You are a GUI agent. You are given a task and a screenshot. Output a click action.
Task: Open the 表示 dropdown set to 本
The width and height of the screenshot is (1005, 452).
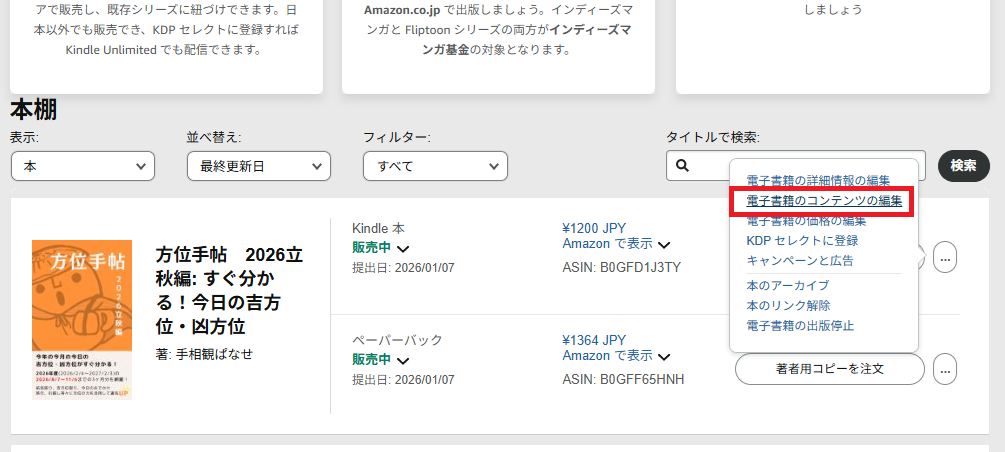(83, 166)
